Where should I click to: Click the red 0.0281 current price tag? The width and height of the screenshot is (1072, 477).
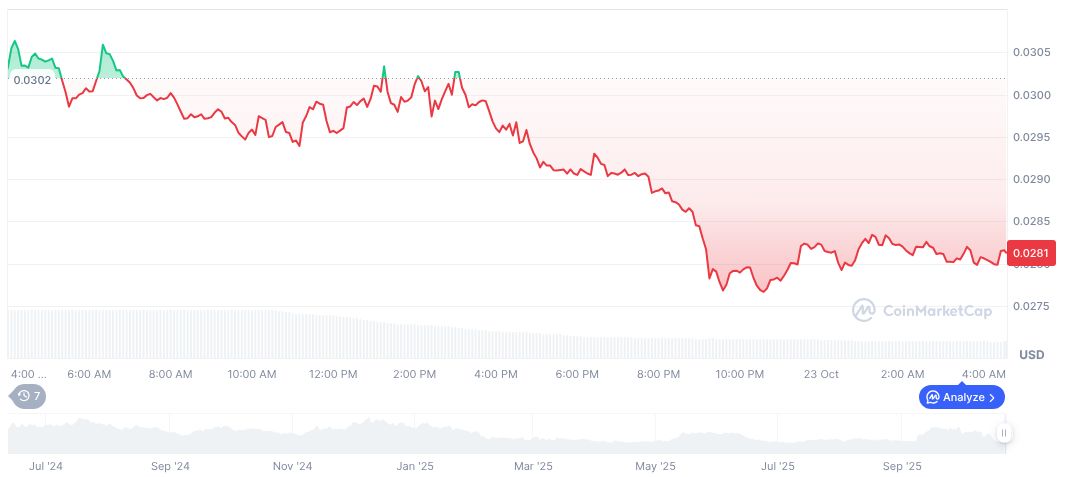coord(1029,254)
